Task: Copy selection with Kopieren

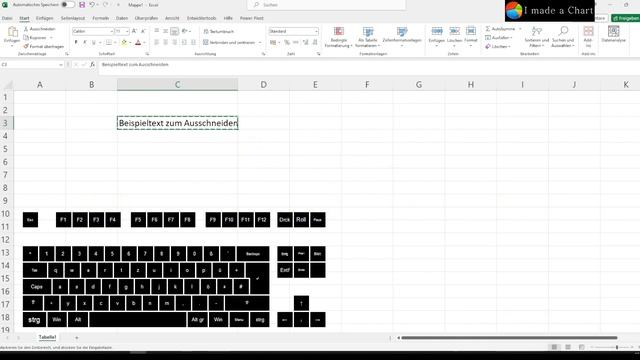Action: coord(35,38)
